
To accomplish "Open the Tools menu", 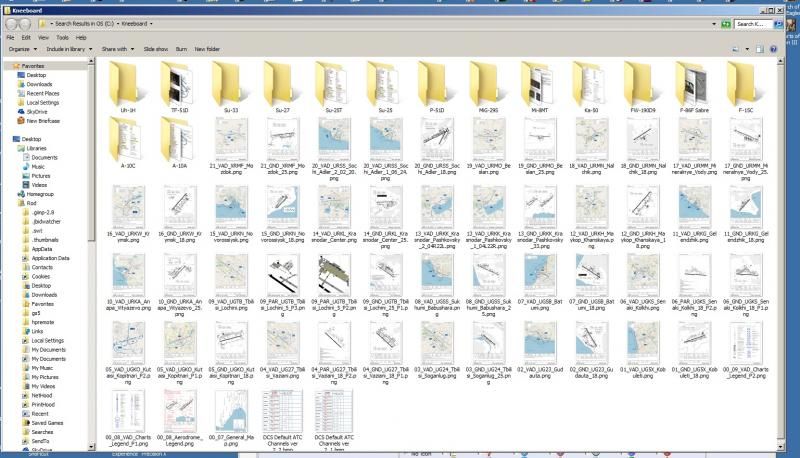I will [62, 38].
